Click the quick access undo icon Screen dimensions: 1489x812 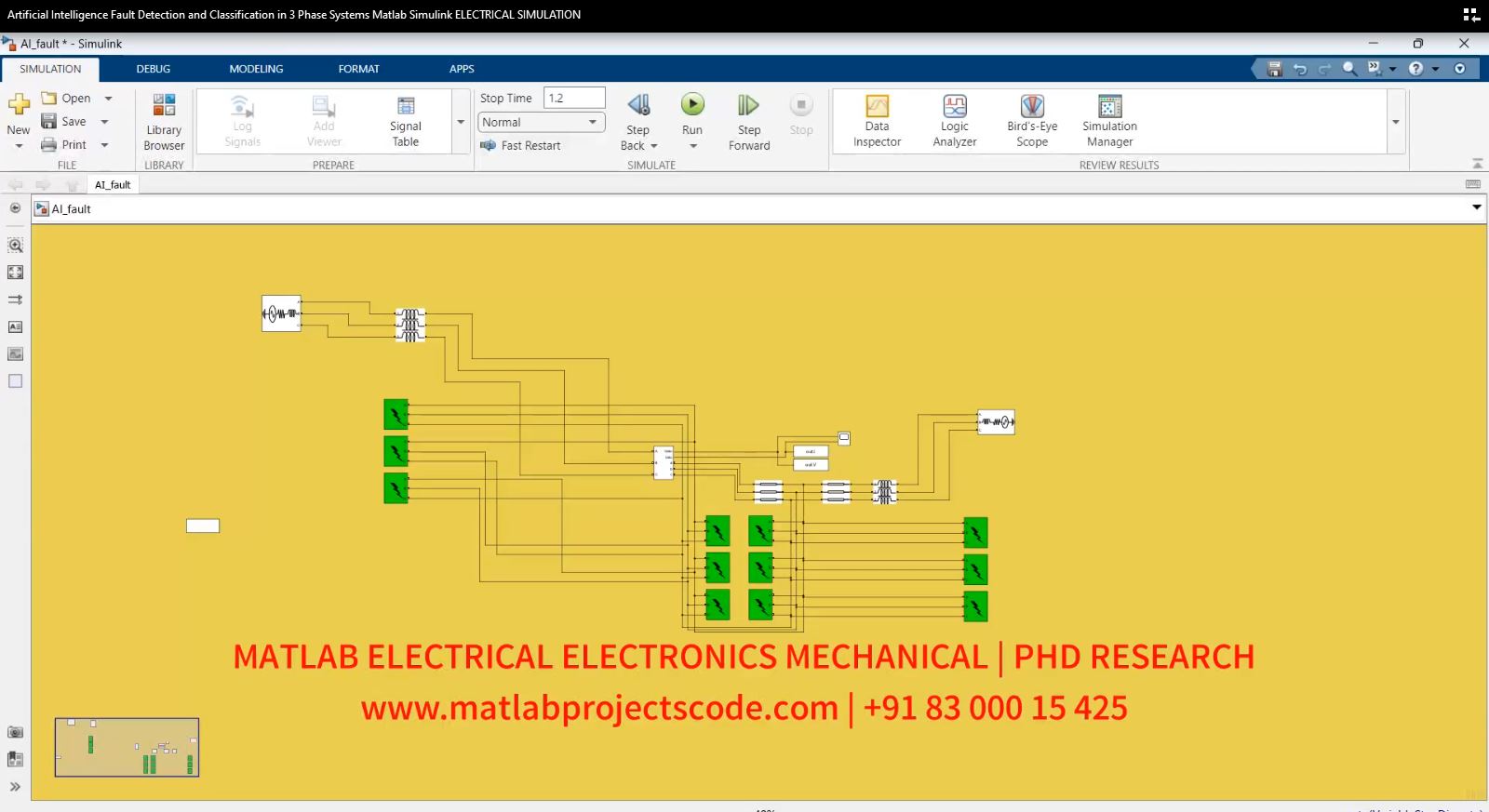pyautogui.click(x=1300, y=69)
